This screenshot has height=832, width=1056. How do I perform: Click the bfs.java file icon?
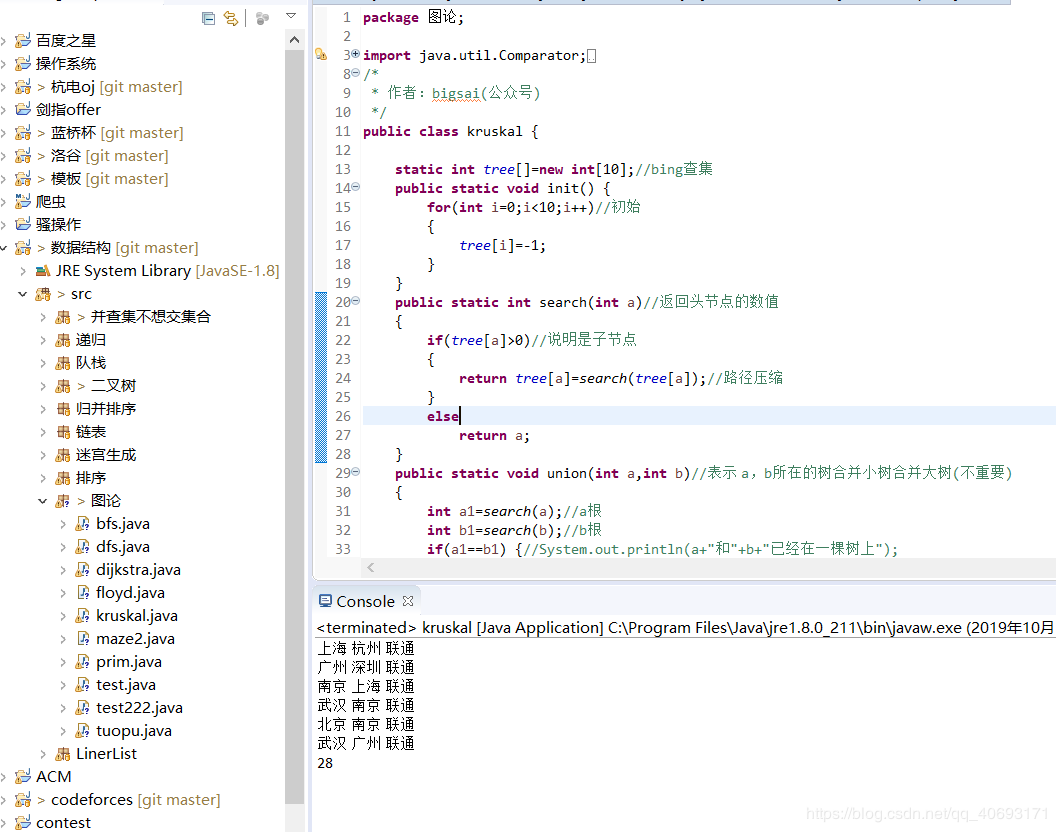pos(82,524)
